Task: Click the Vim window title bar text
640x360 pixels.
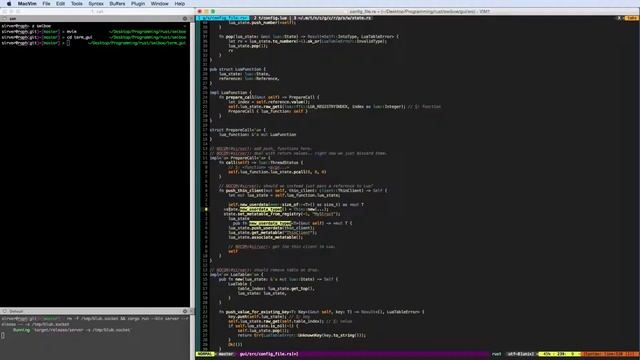Action: pyautogui.click(x=420, y=11)
